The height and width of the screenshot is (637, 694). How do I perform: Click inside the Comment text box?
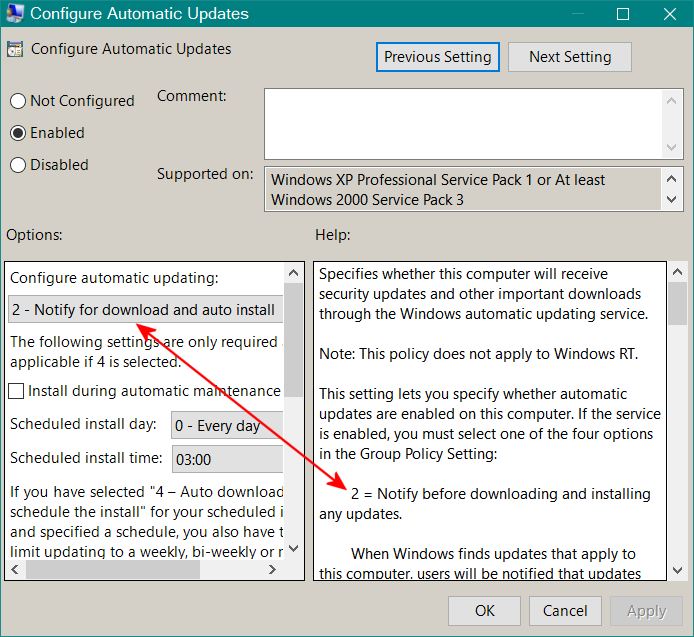pos(463,124)
